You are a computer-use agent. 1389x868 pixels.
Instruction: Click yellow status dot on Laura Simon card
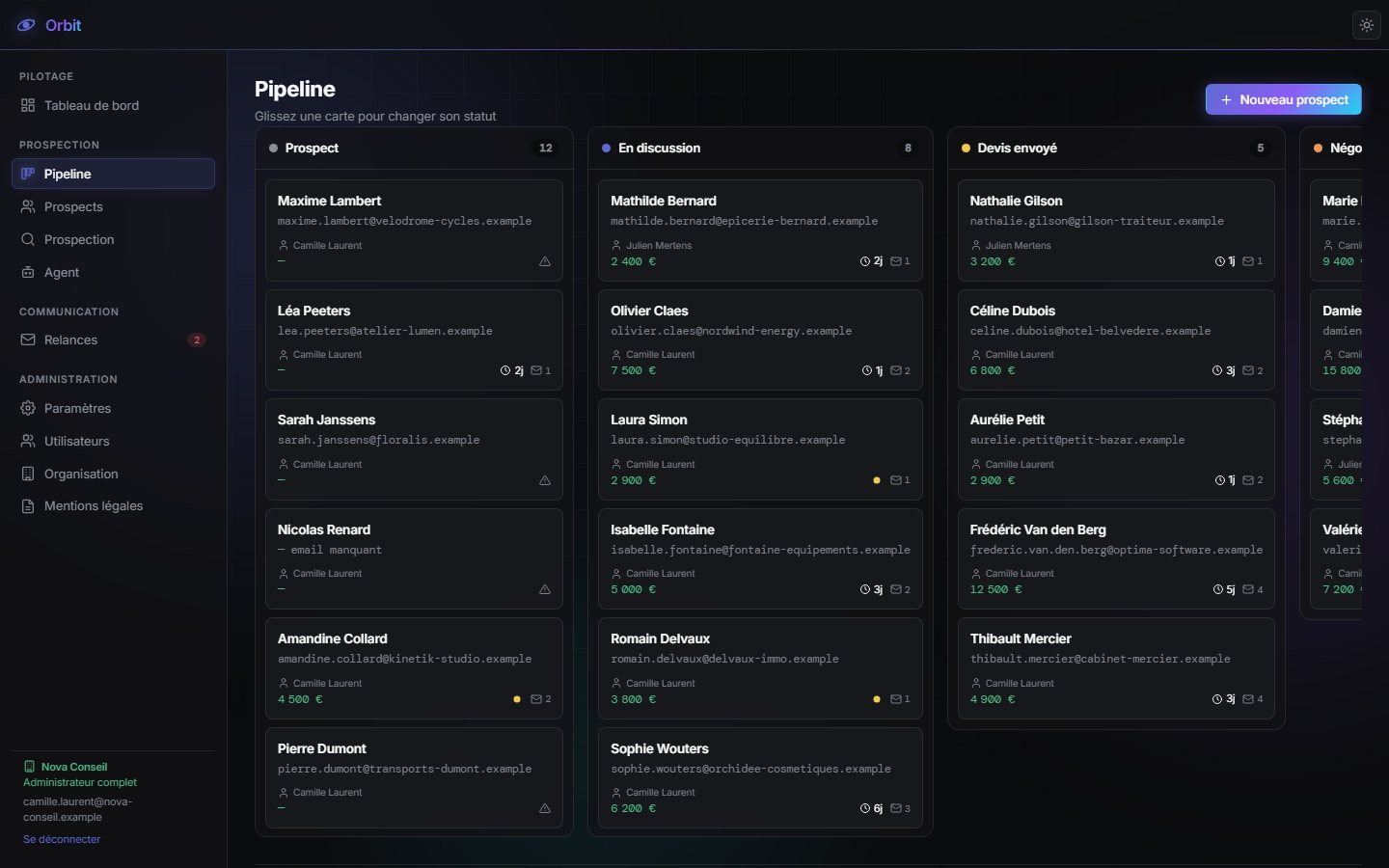point(877,480)
